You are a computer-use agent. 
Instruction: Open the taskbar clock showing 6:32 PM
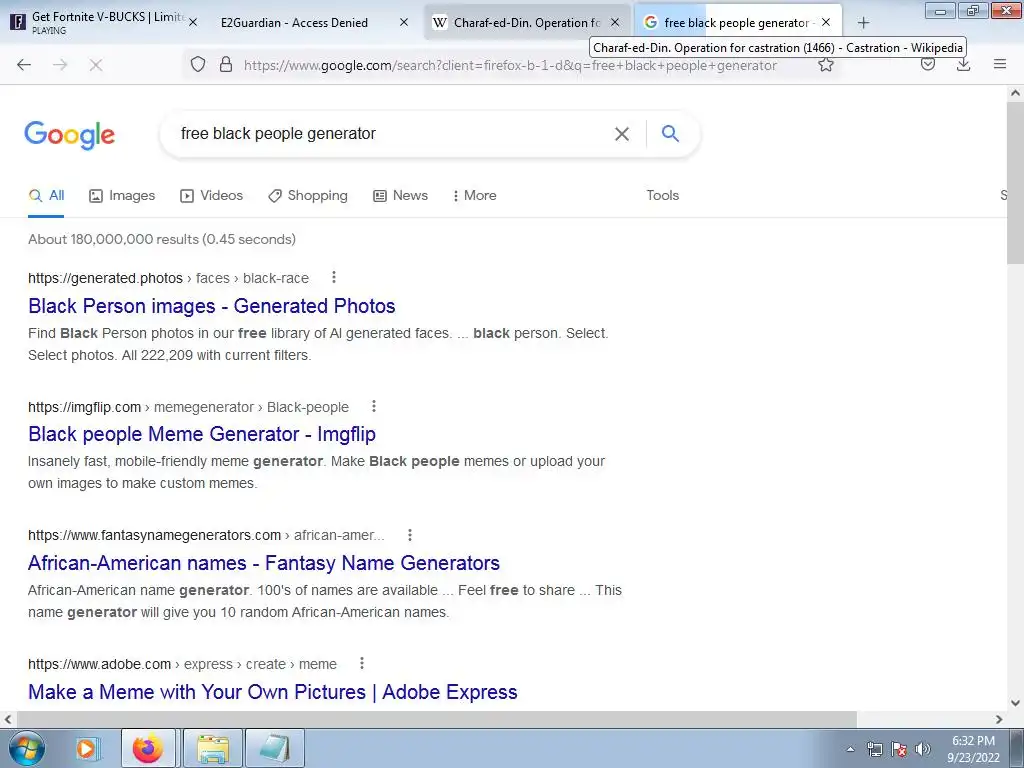tap(973, 749)
